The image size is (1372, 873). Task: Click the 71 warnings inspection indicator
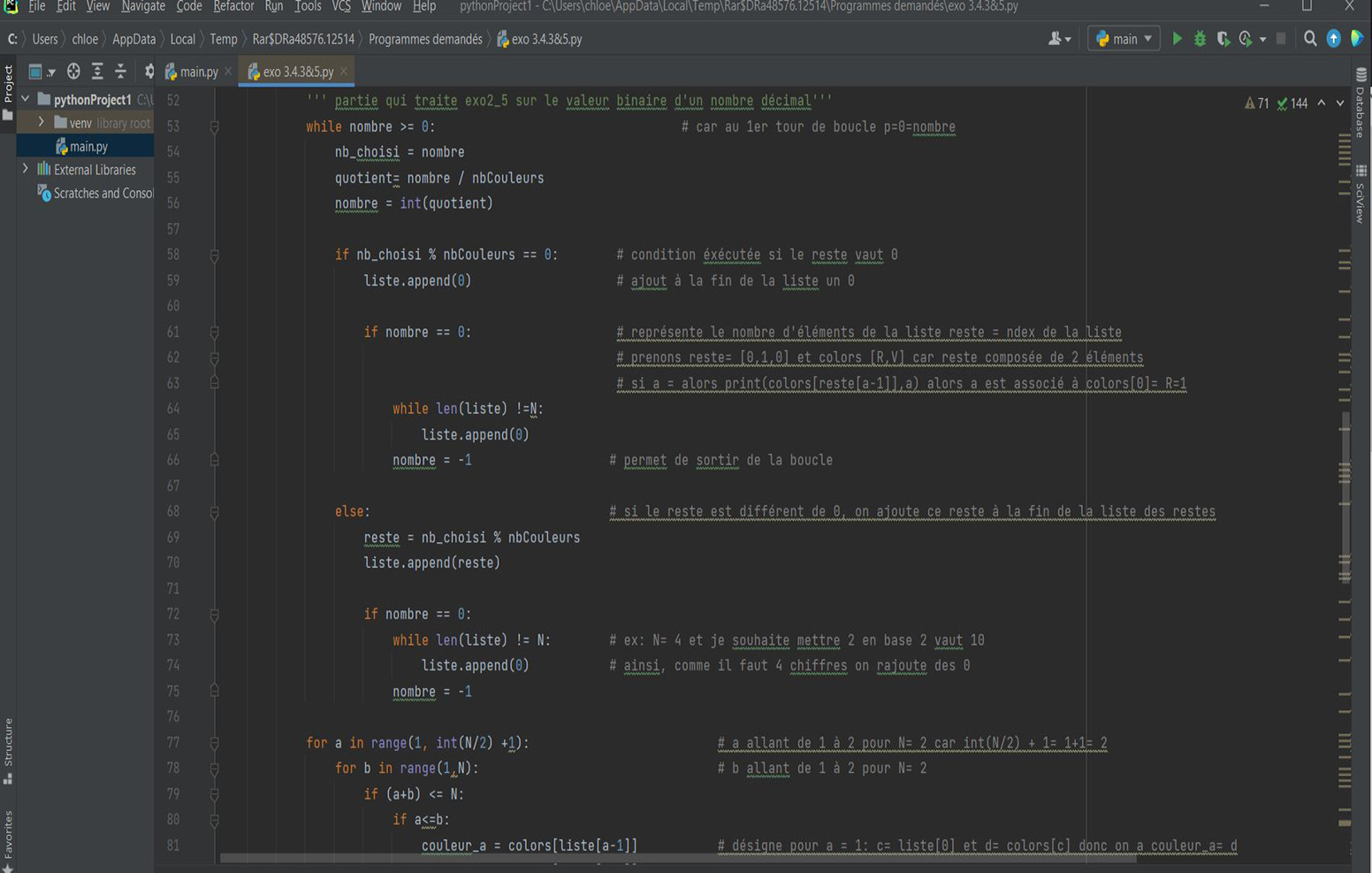(x=1256, y=103)
